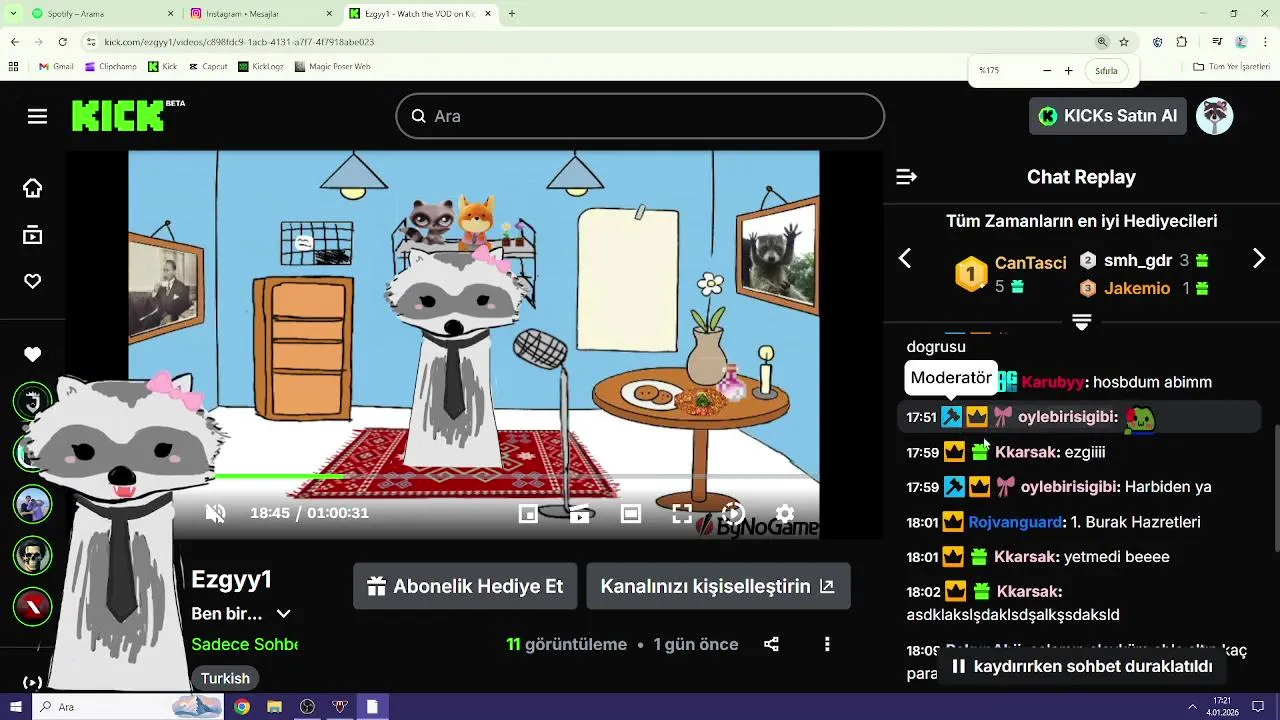Decrease zoom with minus button

click(1047, 71)
